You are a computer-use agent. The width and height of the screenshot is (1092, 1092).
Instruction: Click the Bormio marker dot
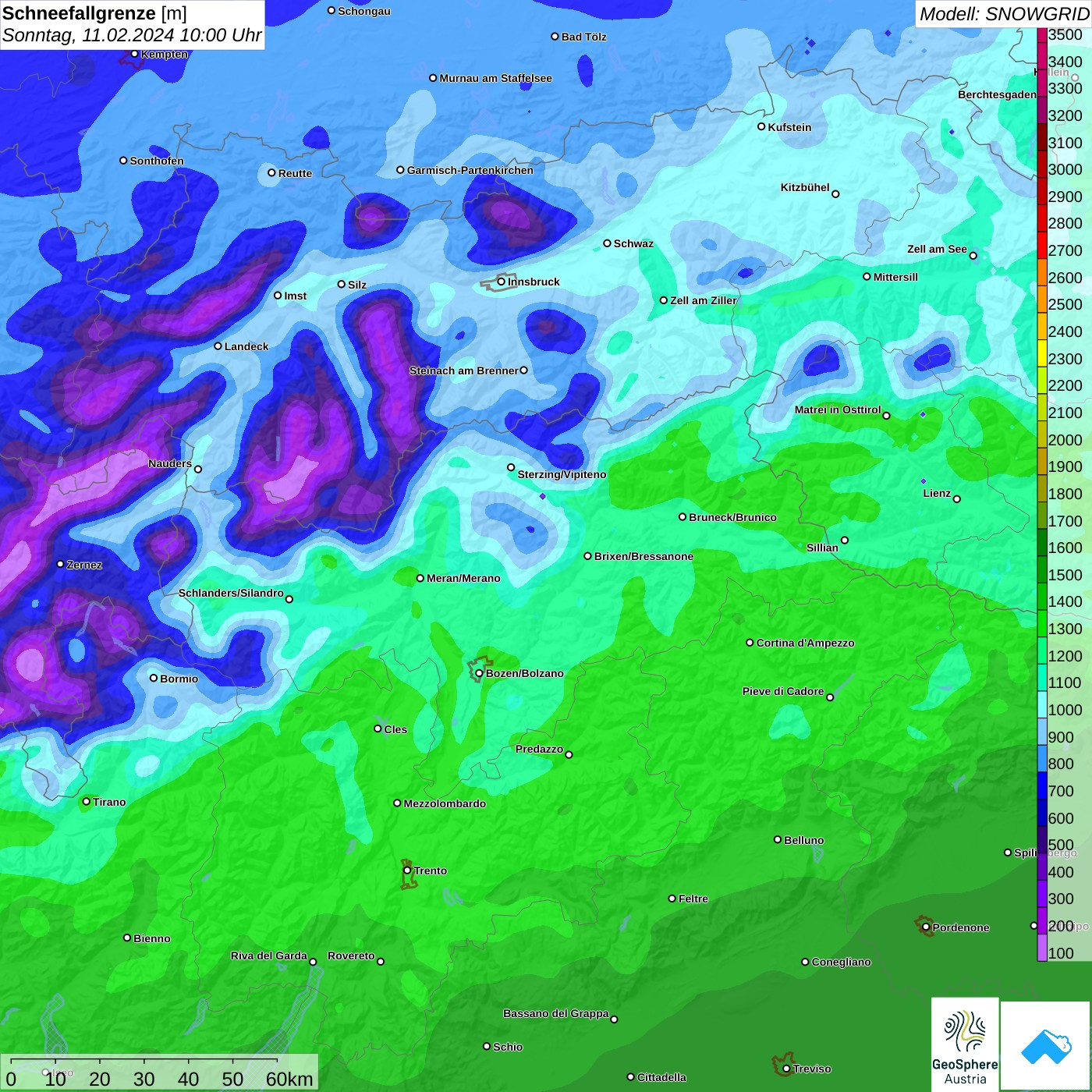(154, 678)
